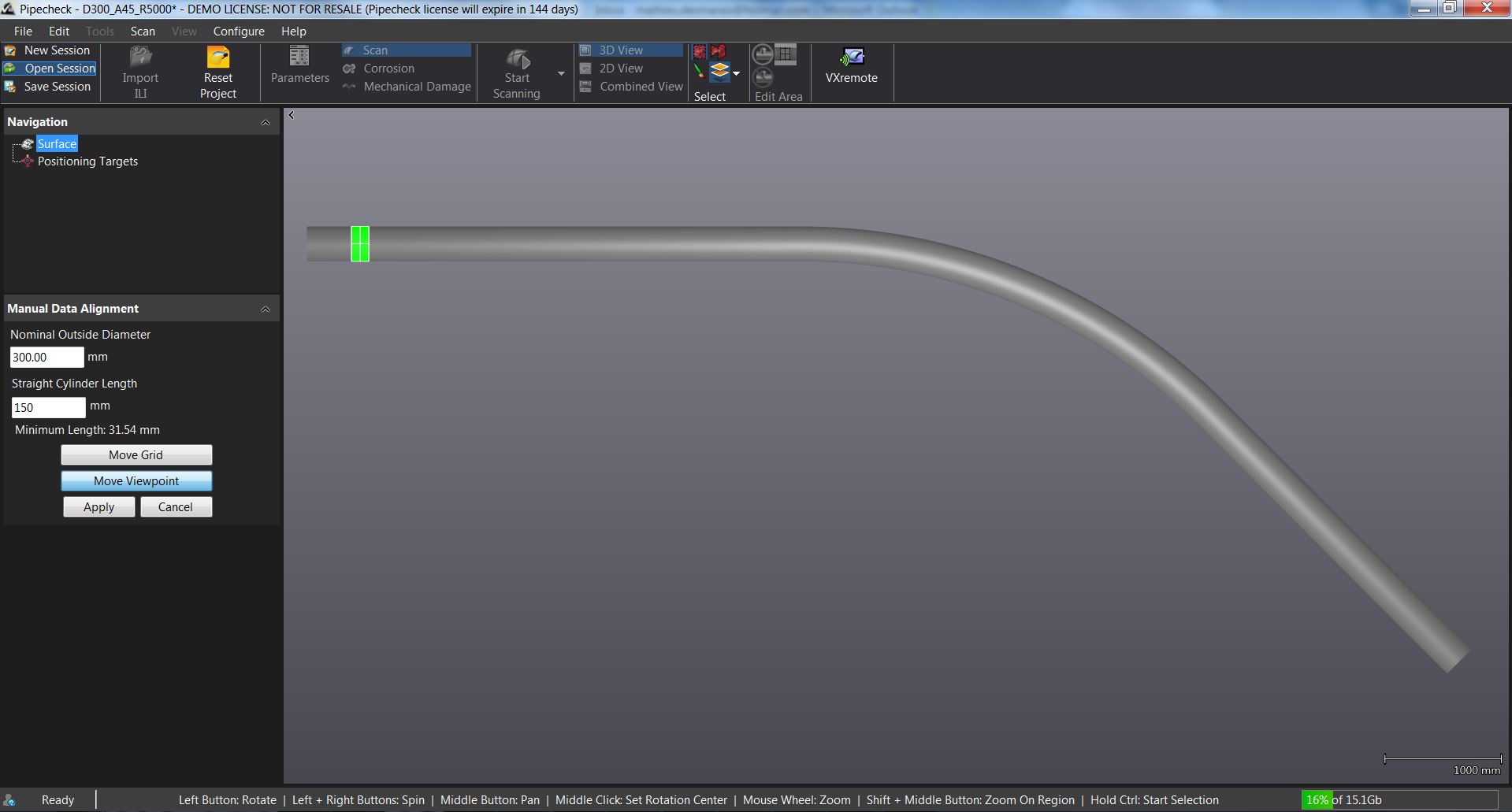Viewport: 1512px width, 812px height.
Task: Click the Nominal Outside Diameter input field
Action: click(47, 358)
